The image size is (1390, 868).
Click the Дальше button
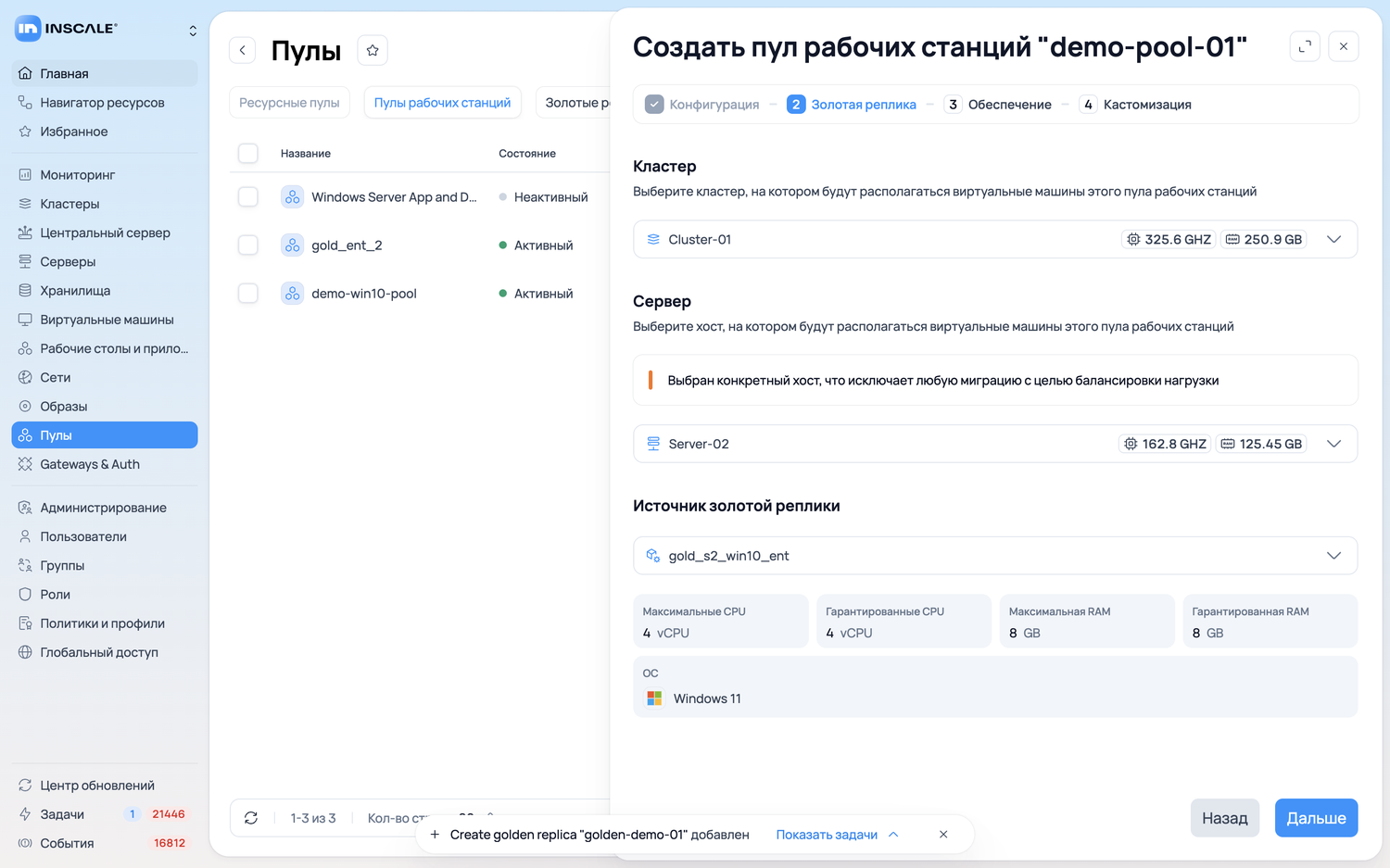(1316, 818)
